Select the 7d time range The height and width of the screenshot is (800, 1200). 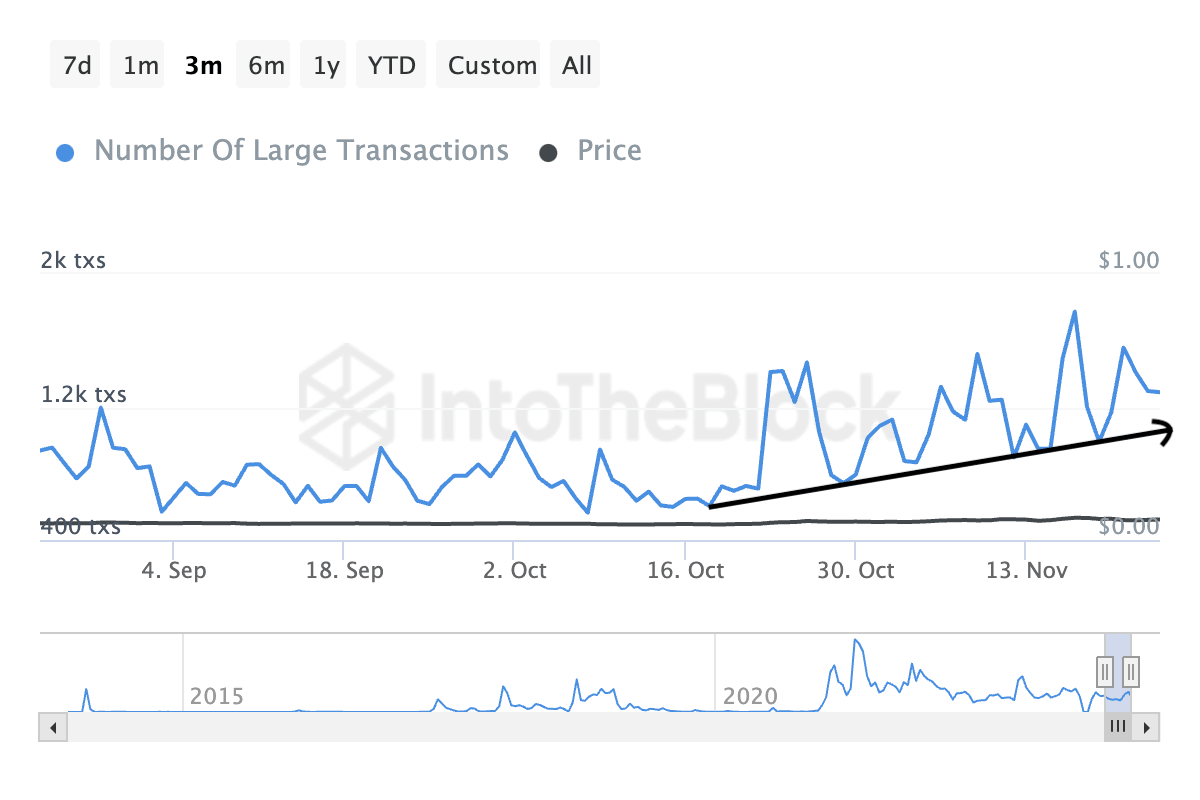[77, 66]
